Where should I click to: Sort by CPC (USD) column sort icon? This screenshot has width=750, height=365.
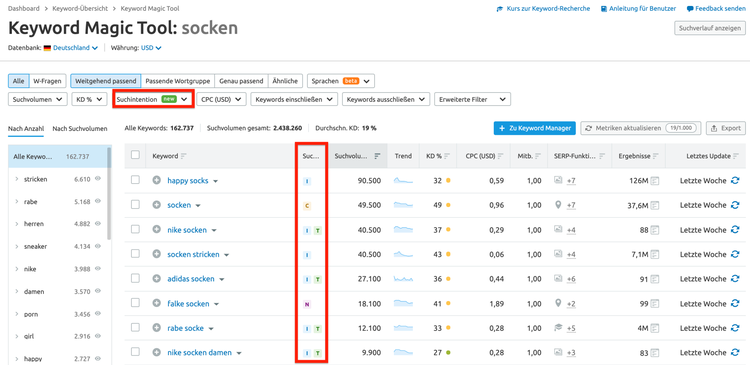[x=501, y=156]
